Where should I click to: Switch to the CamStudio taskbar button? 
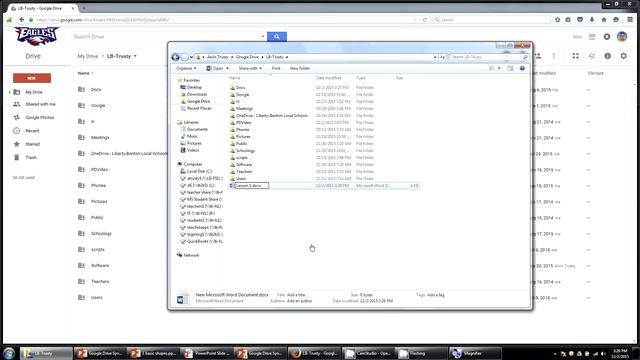tap(368, 353)
